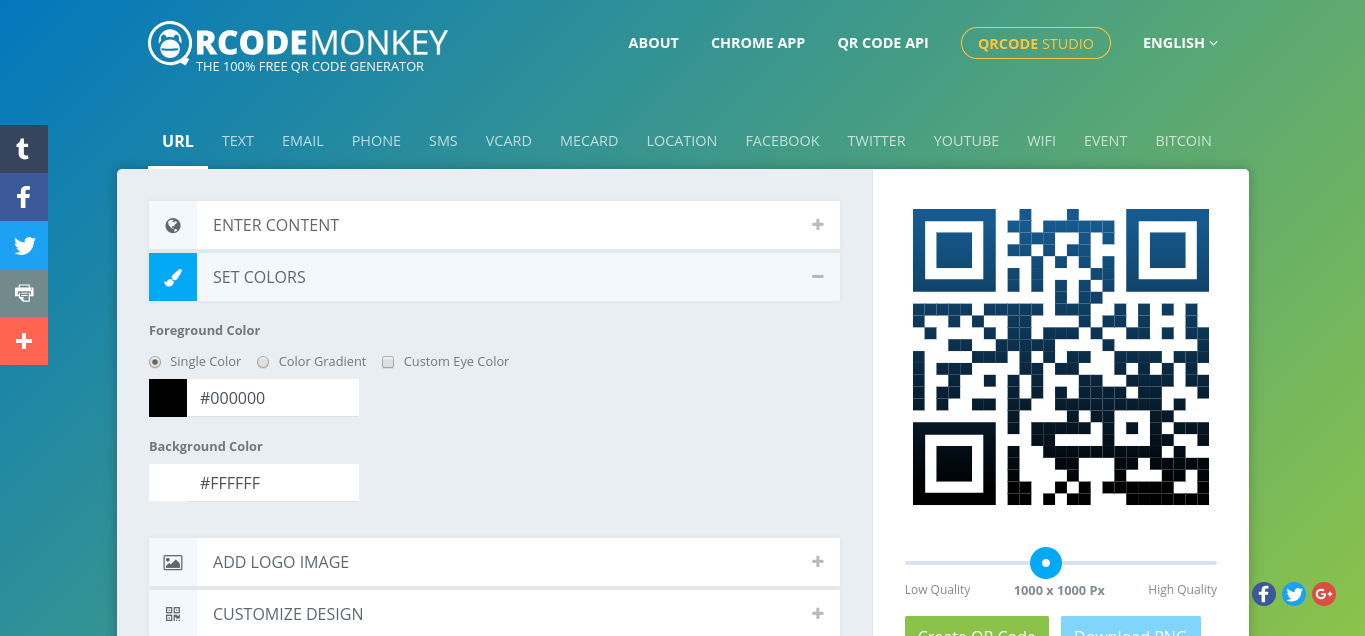
Task: Switch to the Email tab
Action: pos(303,141)
